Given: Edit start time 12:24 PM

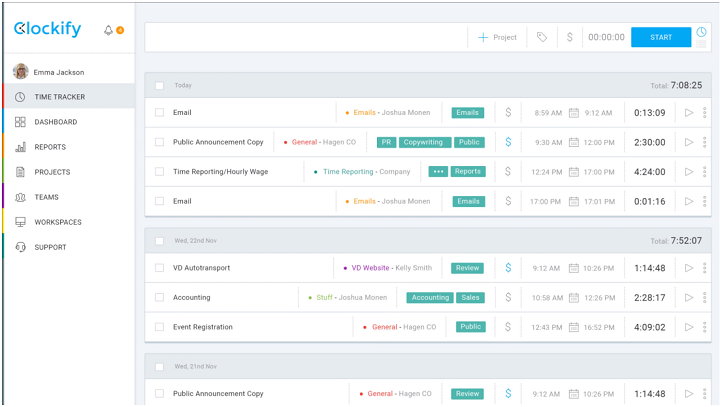Looking at the screenshot, I should pos(546,172).
